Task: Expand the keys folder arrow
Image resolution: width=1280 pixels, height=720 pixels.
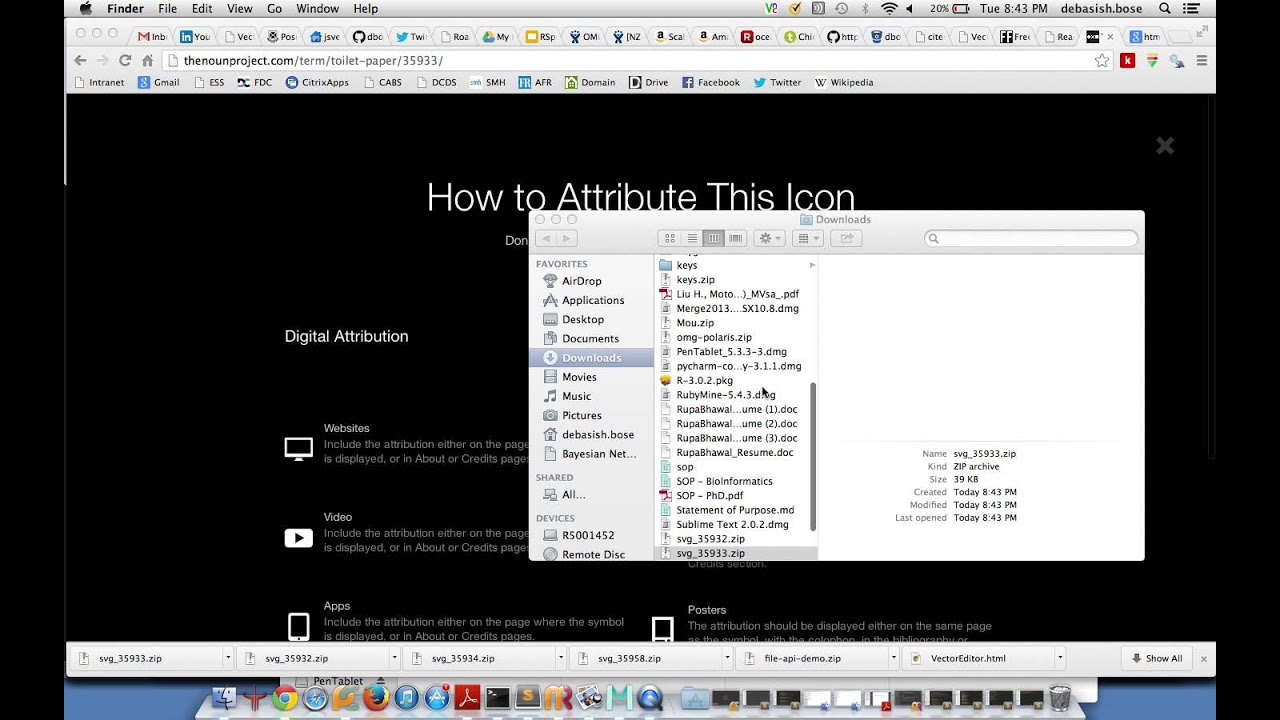Action: [812, 265]
